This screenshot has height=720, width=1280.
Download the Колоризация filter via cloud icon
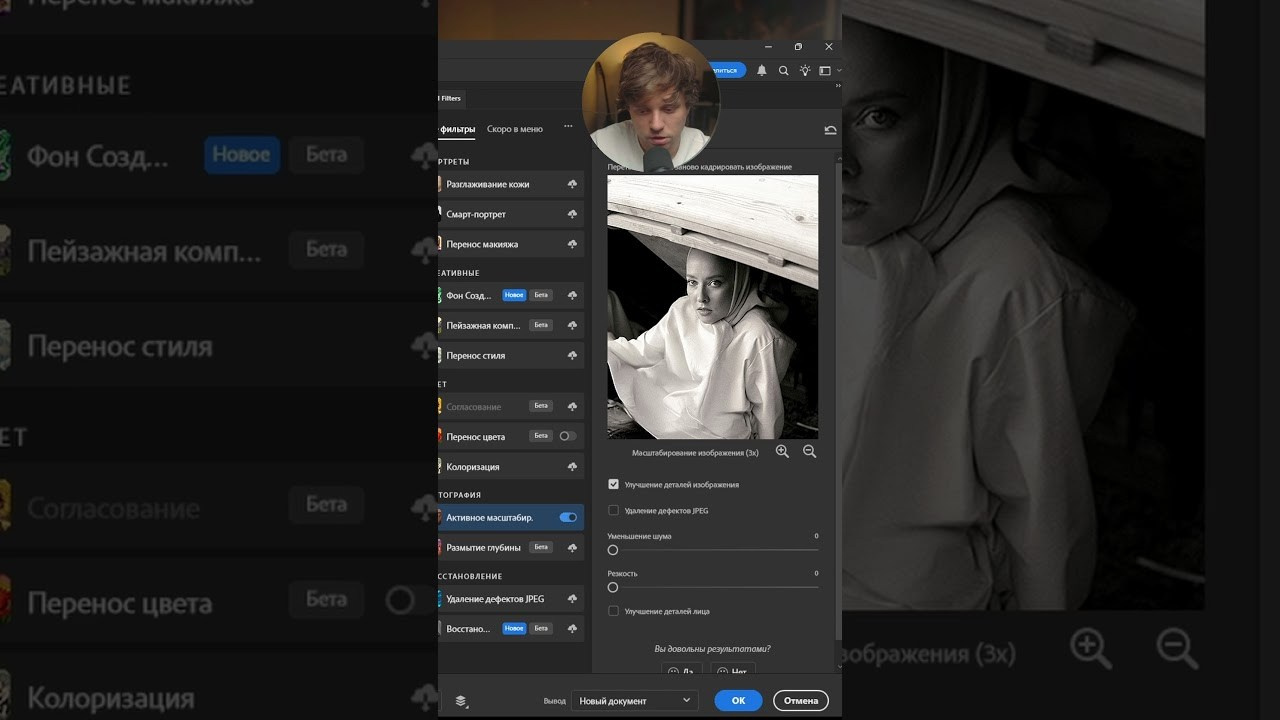click(x=572, y=467)
